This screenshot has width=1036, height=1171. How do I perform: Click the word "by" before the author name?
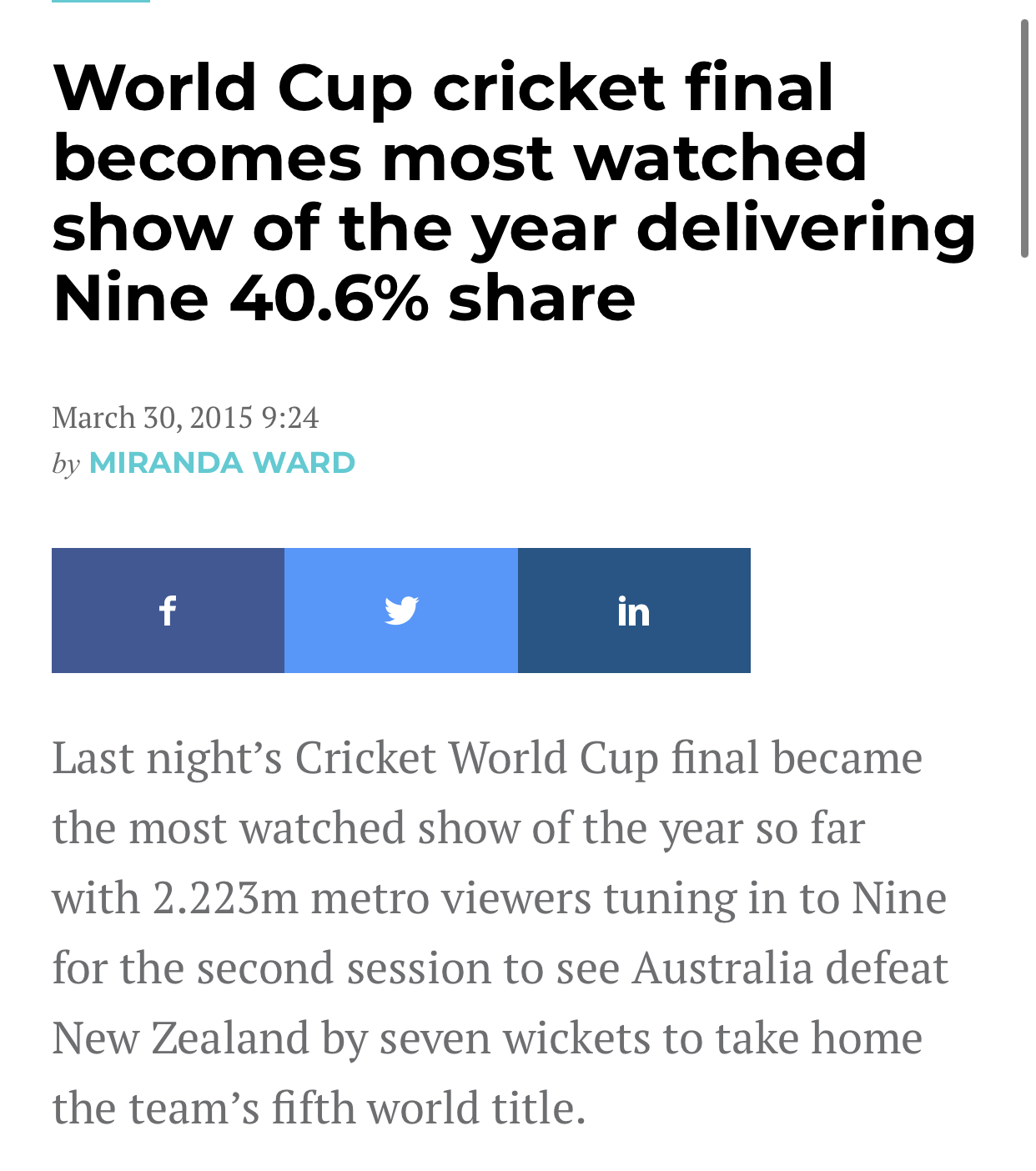pyautogui.click(x=66, y=463)
